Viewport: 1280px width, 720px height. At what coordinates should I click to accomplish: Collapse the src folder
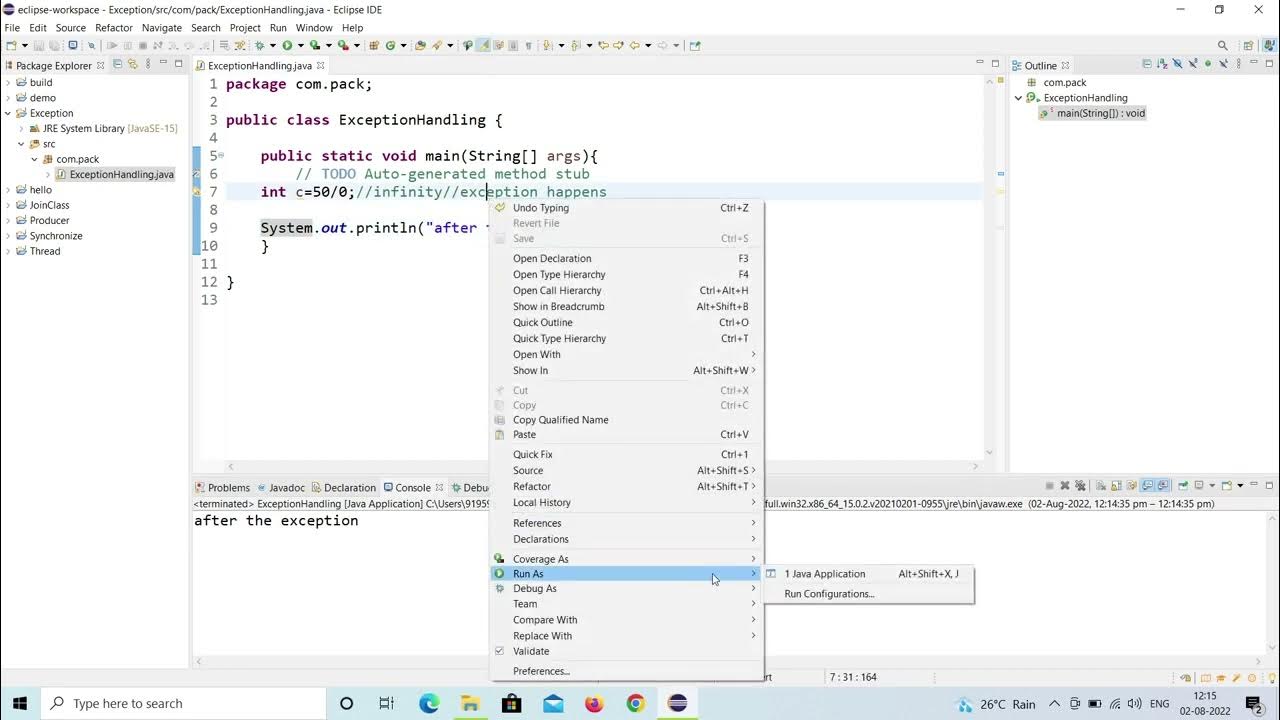pyautogui.click(x=21, y=144)
